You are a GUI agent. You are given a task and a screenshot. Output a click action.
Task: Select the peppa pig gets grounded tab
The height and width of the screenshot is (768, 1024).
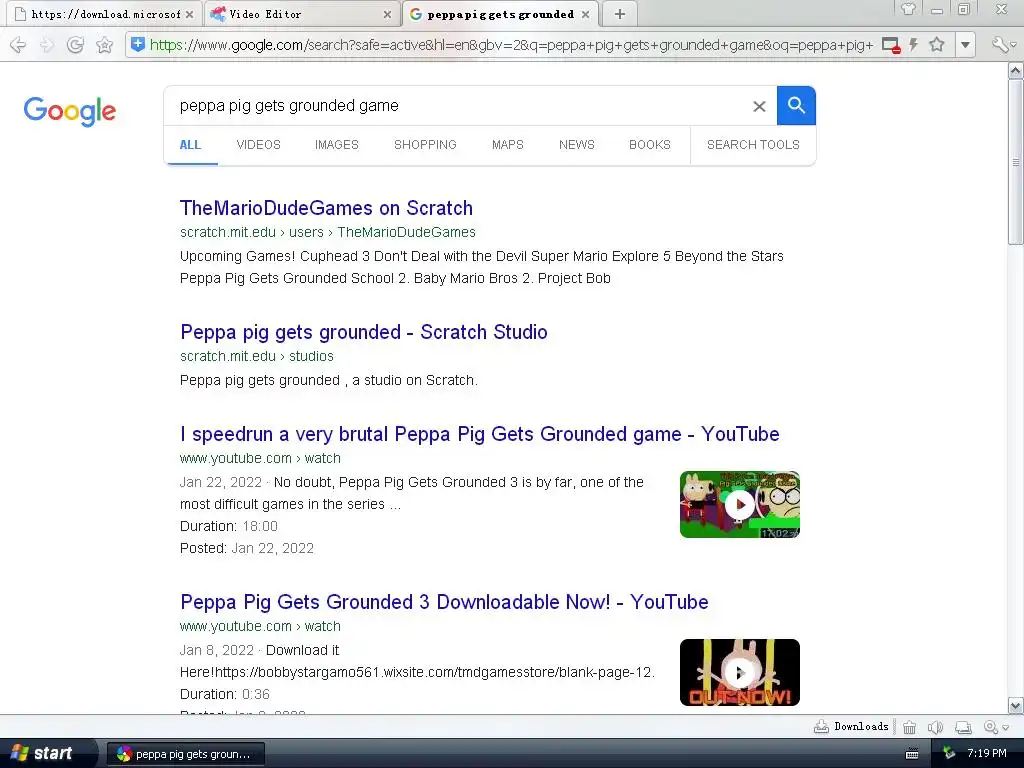click(x=500, y=14)
